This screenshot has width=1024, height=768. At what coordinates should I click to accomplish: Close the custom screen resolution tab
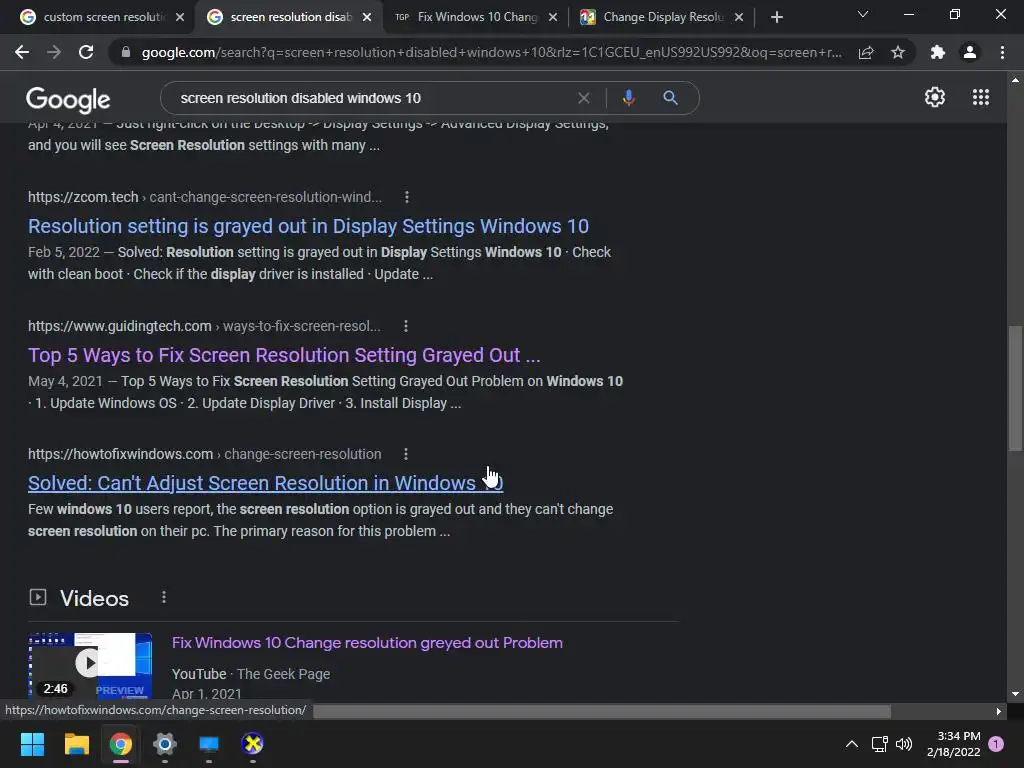coord(180,17)
